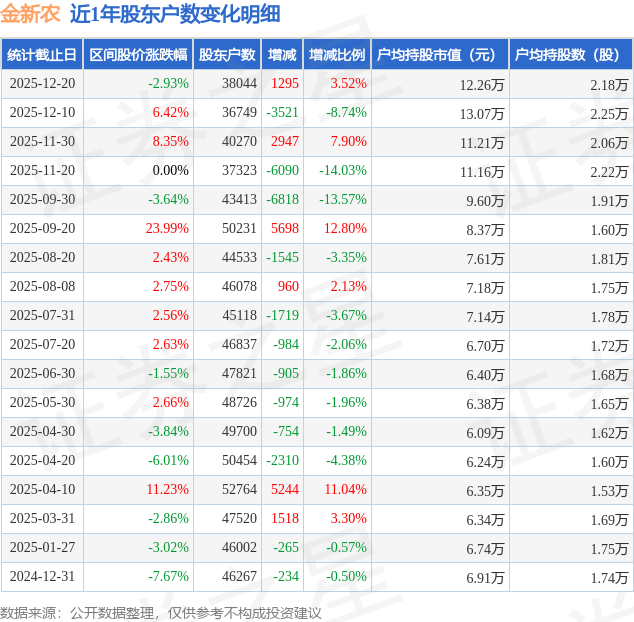Click the 户均持股市值（元） header
Screen dimensions: 634x622
point(440,55)
